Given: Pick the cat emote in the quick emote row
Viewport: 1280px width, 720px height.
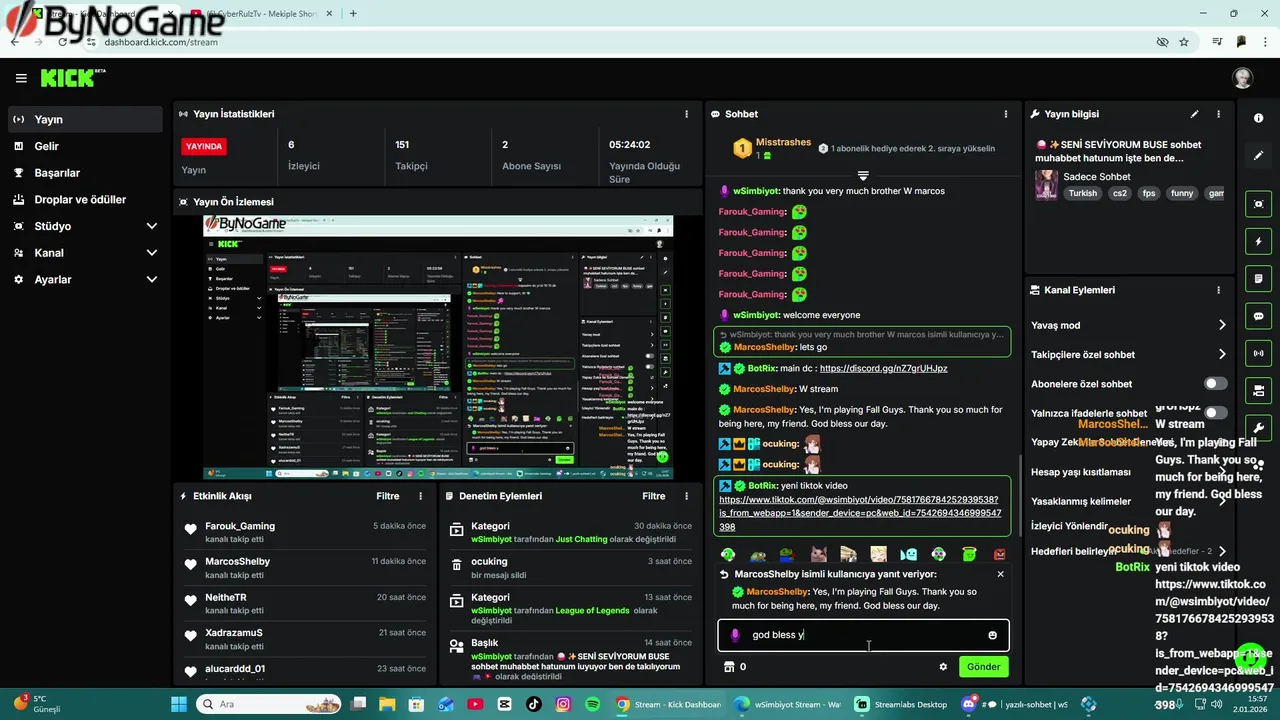Looking at the screenshot, I should (818, 554).
